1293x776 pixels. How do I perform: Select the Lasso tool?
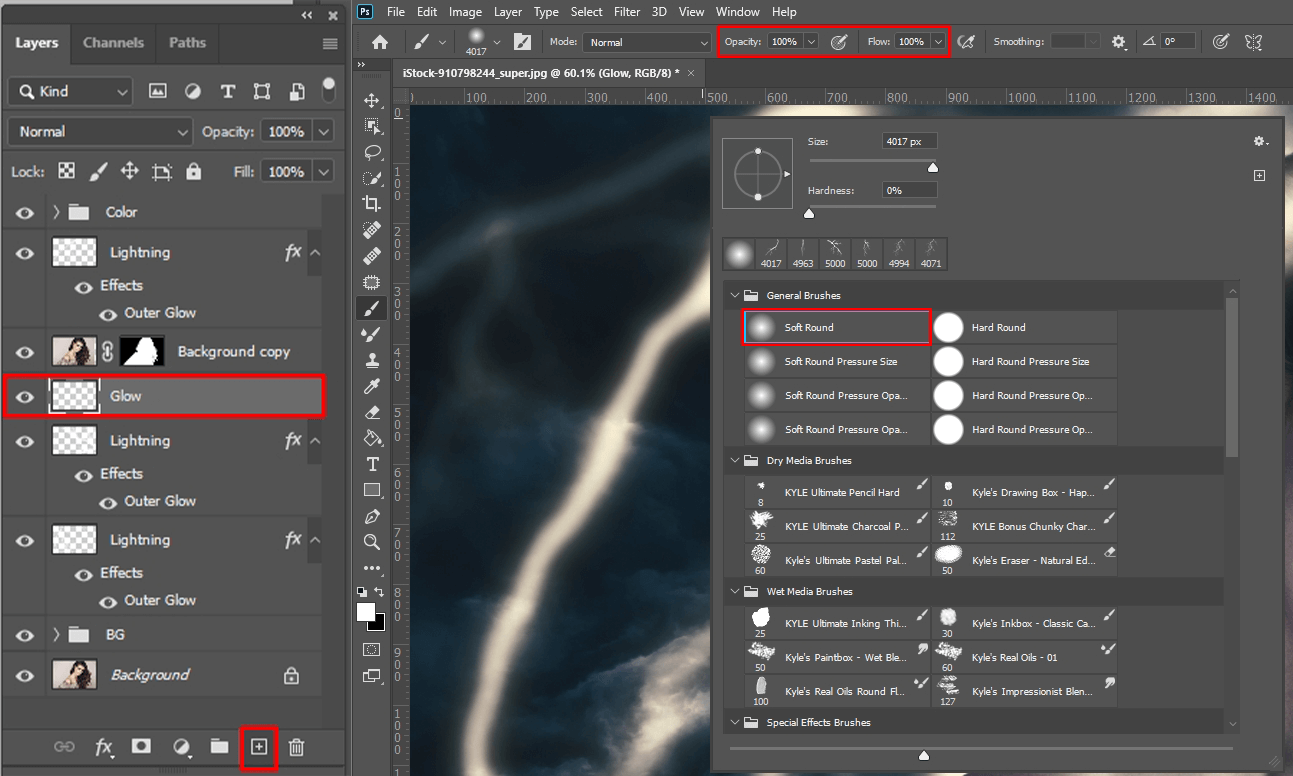click(372, 153)
